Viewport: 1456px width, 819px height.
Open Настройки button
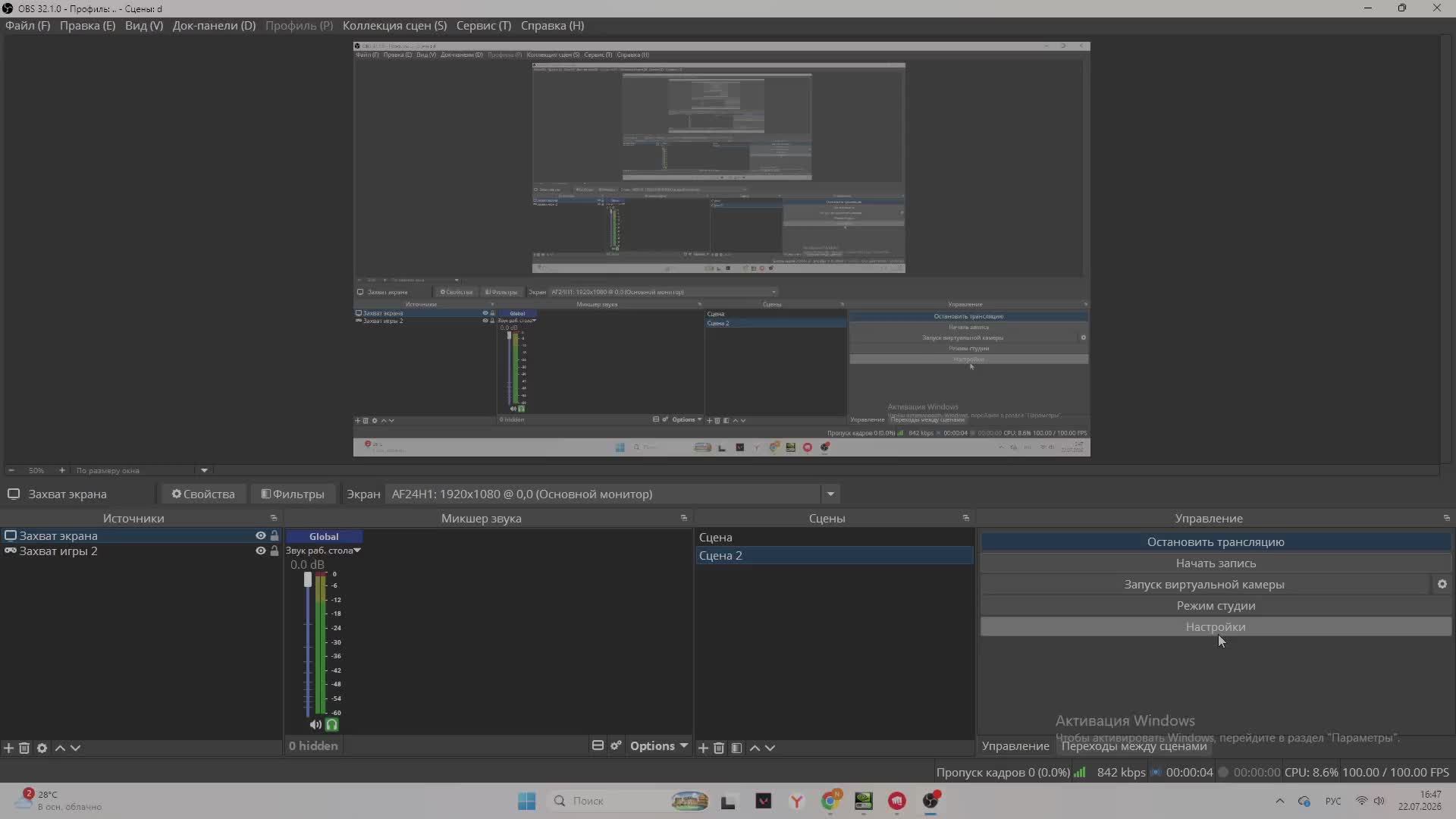click(x=1216, y=626)
